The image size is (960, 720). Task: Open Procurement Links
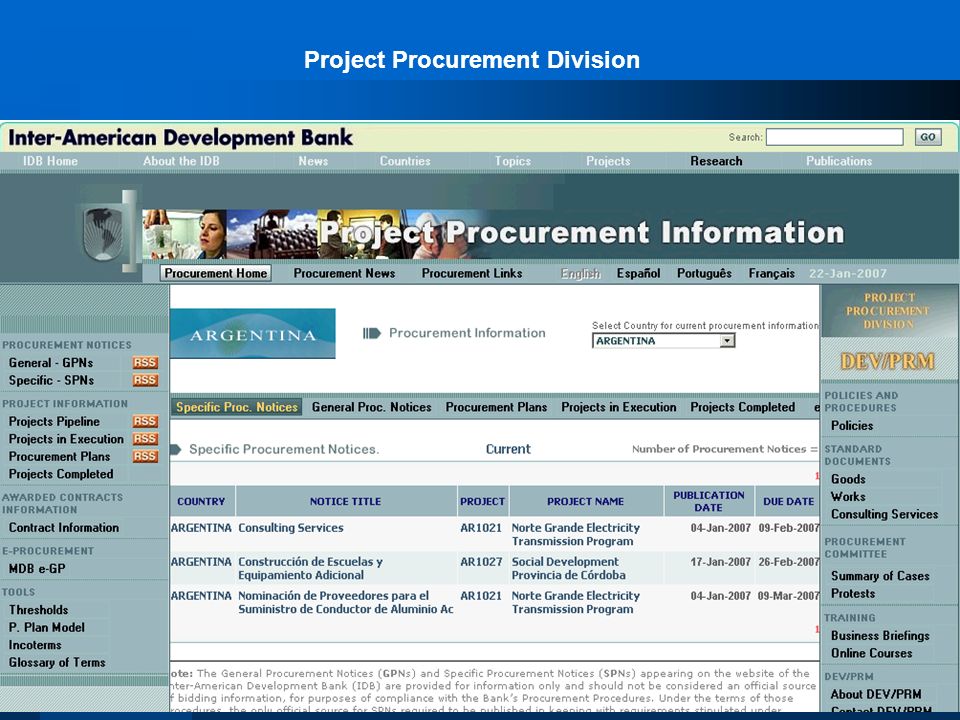[472, 273]
